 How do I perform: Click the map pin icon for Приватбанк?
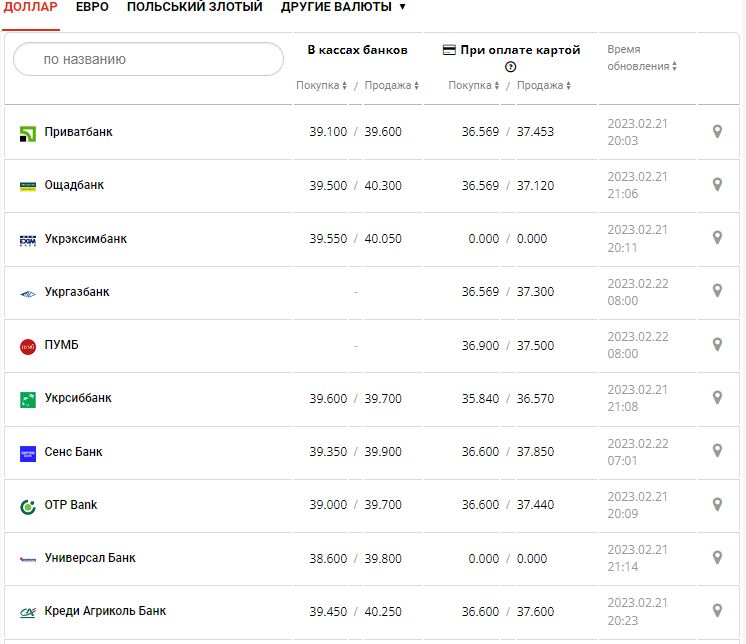pyautogui.click(x=717, y=131)
